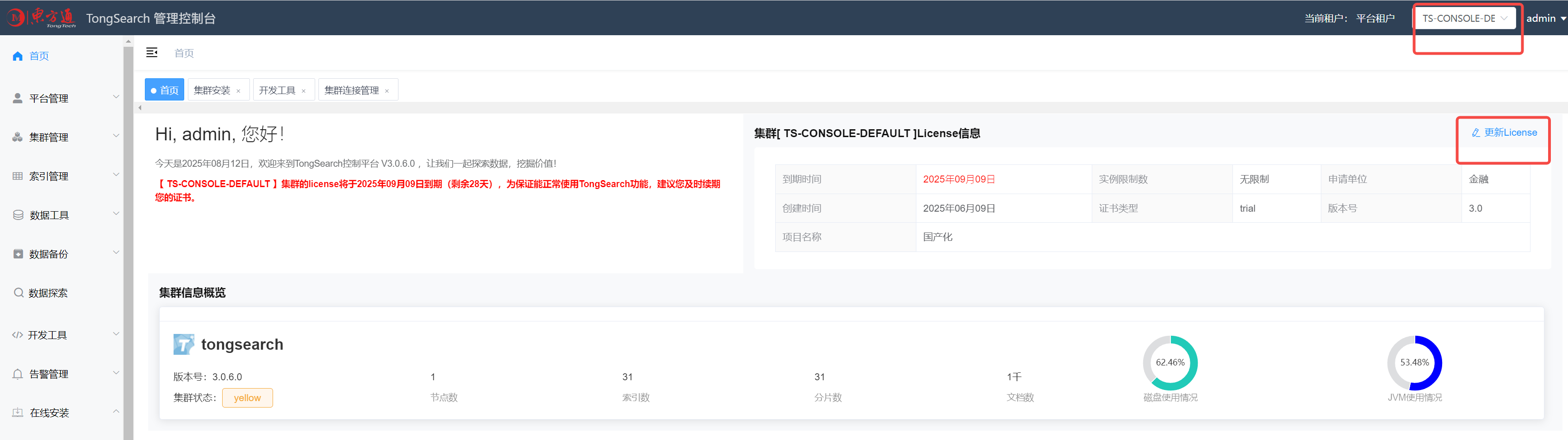The image size is (1568, 440).
Task: Click the 平台管理 user icon
Action: 18,98
